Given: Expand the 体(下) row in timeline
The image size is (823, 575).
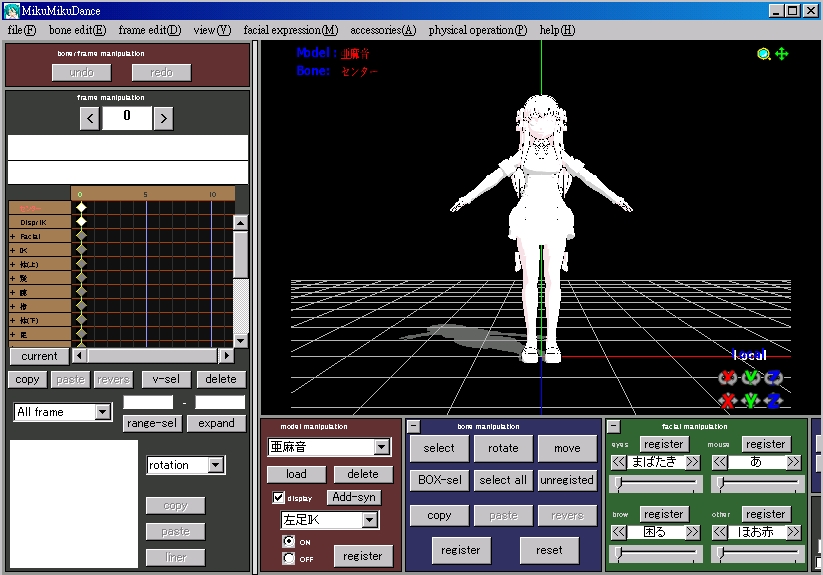Looking at the screenshot, I should 13,321.
